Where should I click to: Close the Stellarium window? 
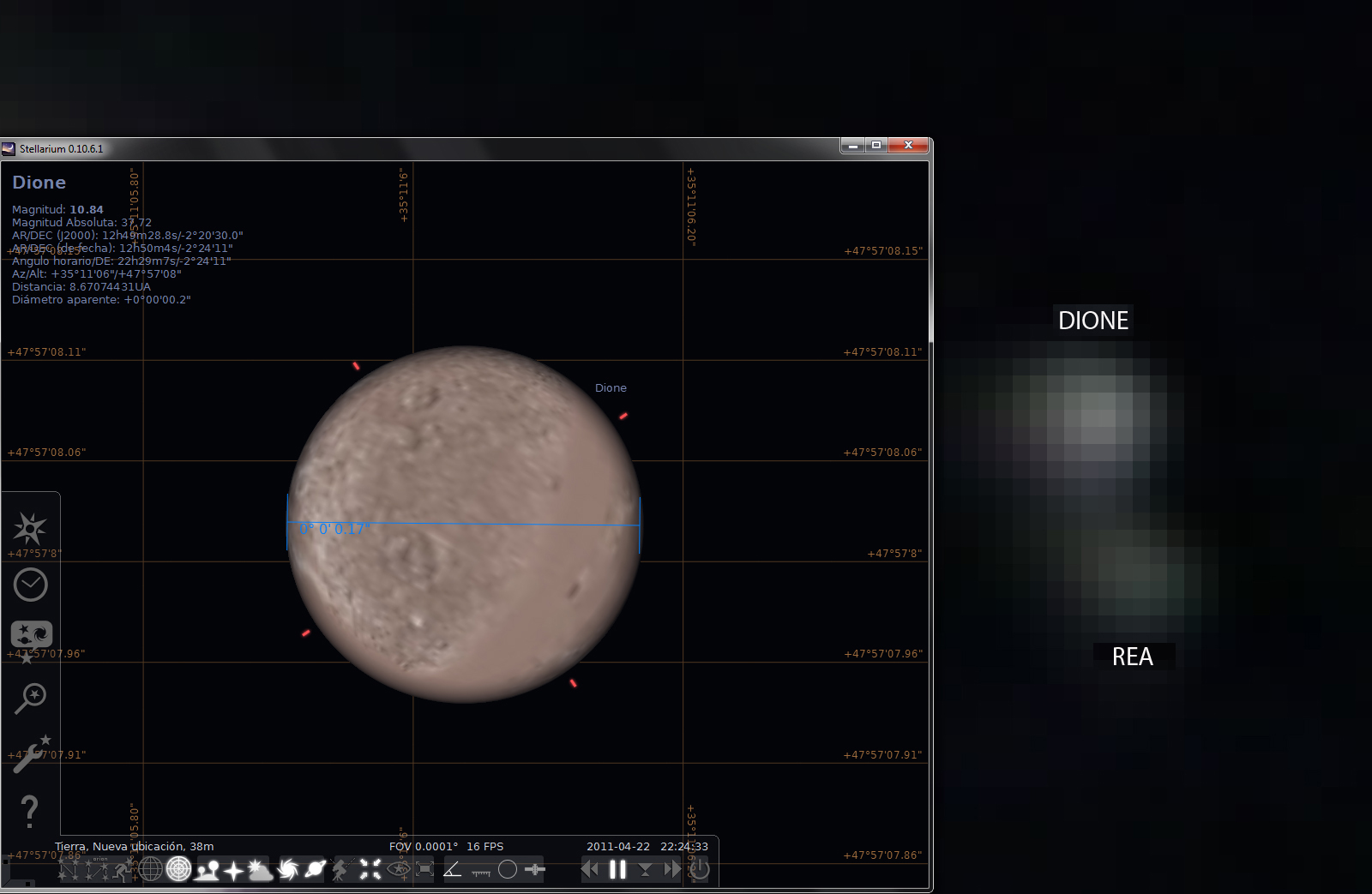click(x=909, y=146)
